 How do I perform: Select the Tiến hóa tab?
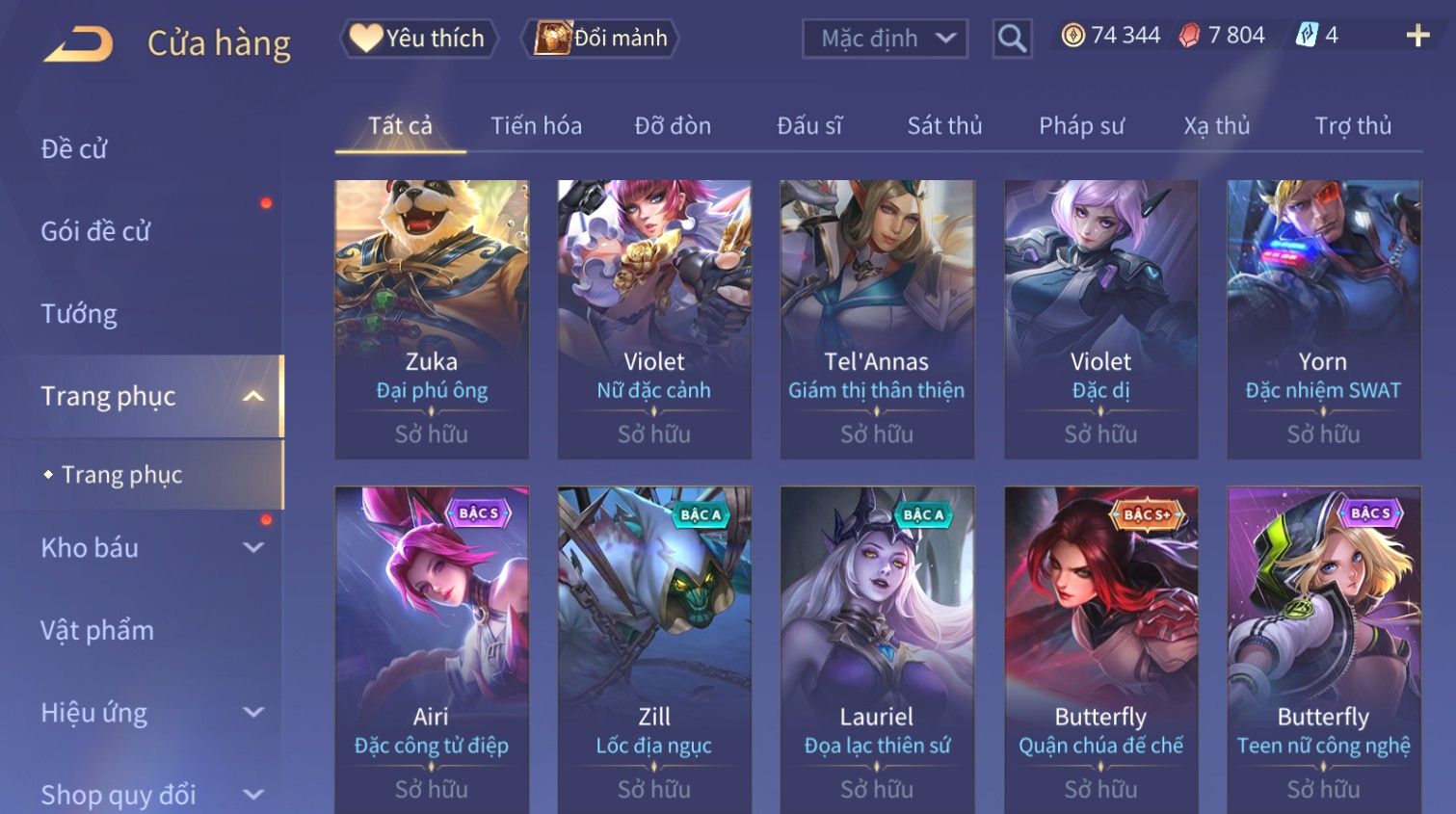coord(536,126)
